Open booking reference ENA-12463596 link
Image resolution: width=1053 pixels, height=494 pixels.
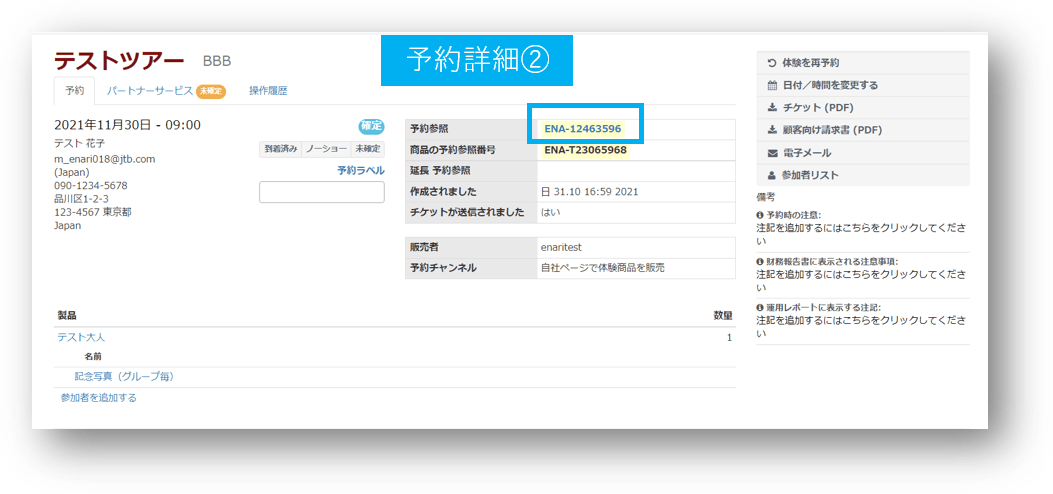point(582,128)
